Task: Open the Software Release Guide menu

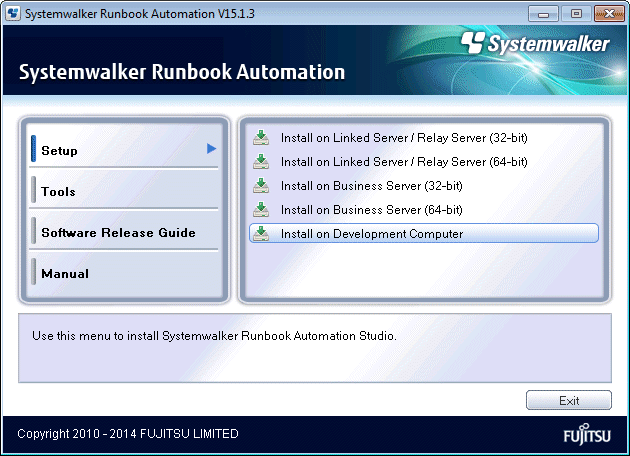Action: [124, 232]
